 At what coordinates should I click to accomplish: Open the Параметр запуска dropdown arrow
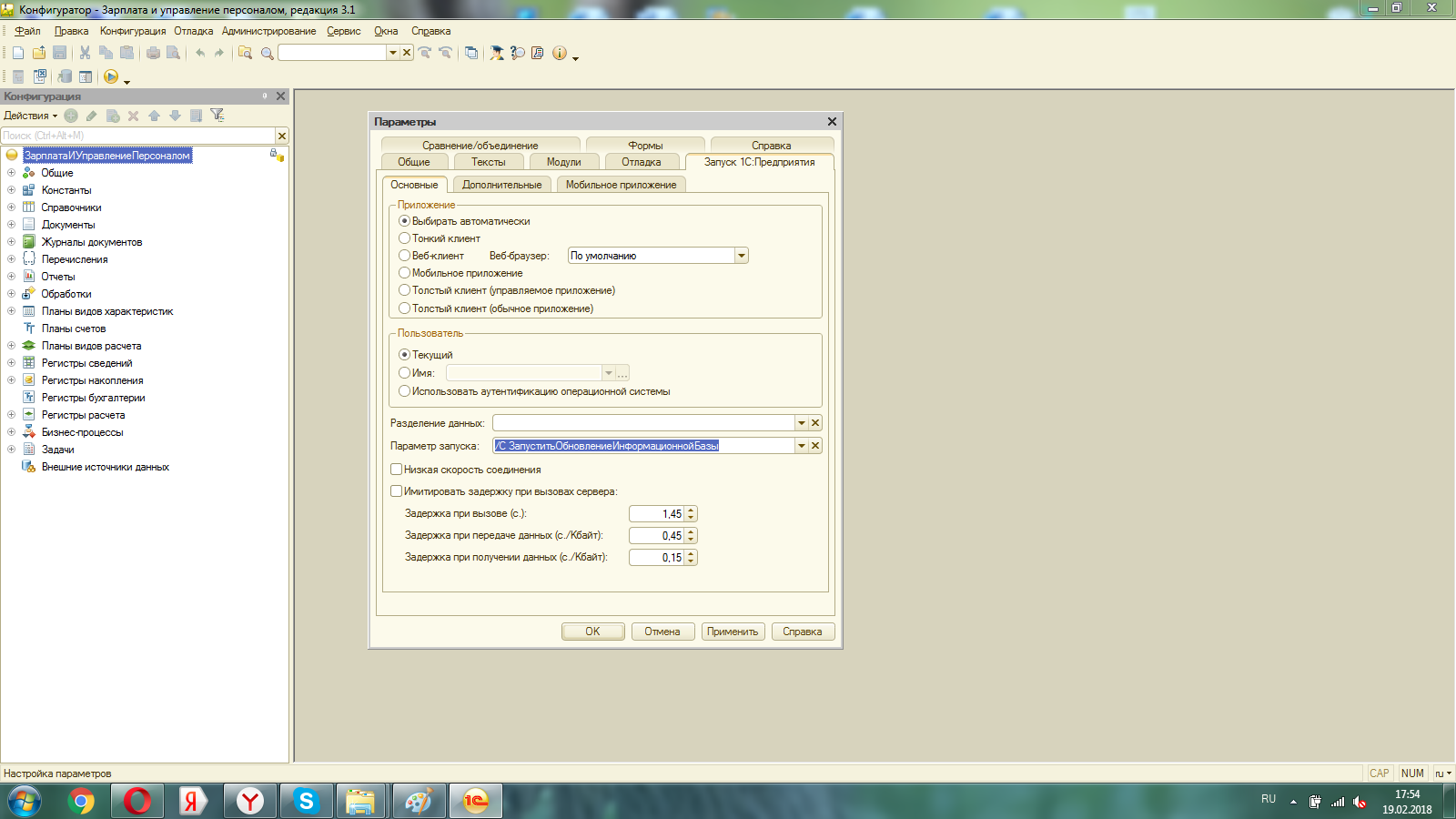[802, 446]
